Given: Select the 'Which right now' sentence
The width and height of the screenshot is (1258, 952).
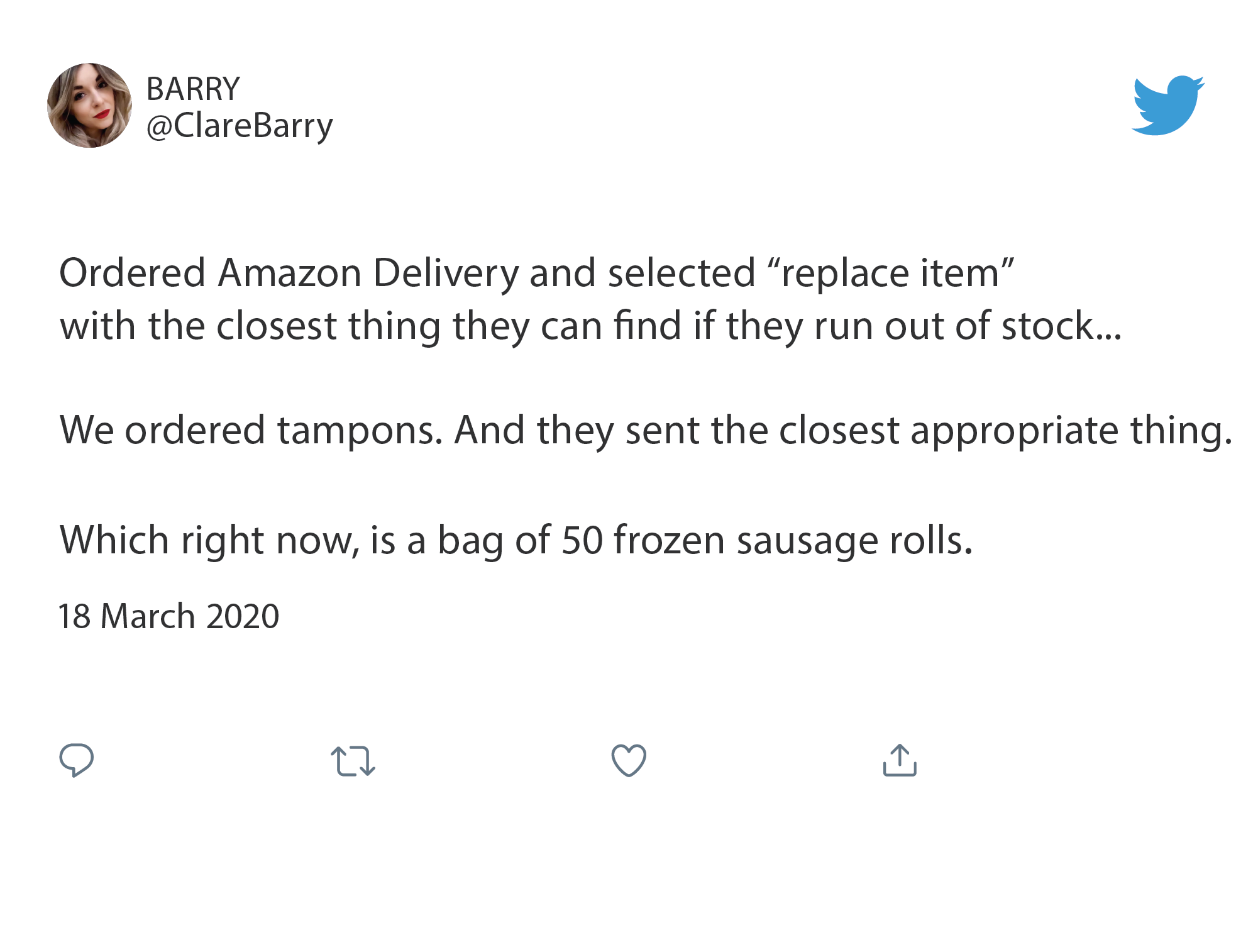Looking at the screenshot, I should pos(516,540).
